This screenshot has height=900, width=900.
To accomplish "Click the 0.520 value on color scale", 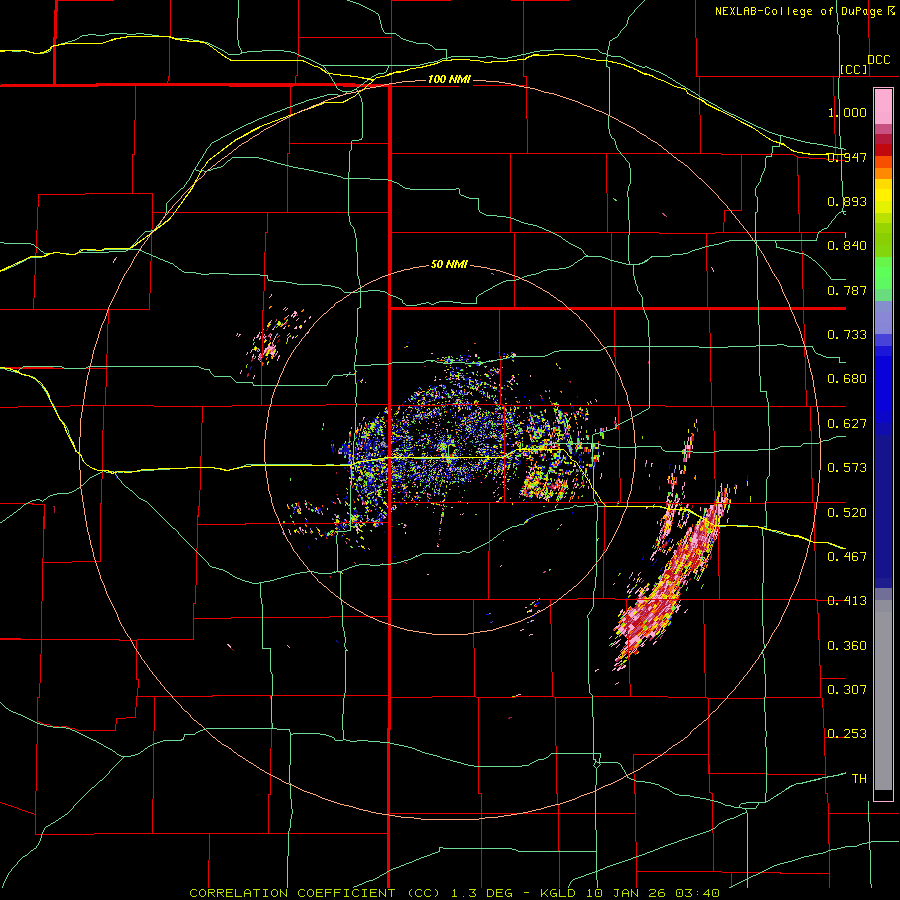I will click(847, 513).
